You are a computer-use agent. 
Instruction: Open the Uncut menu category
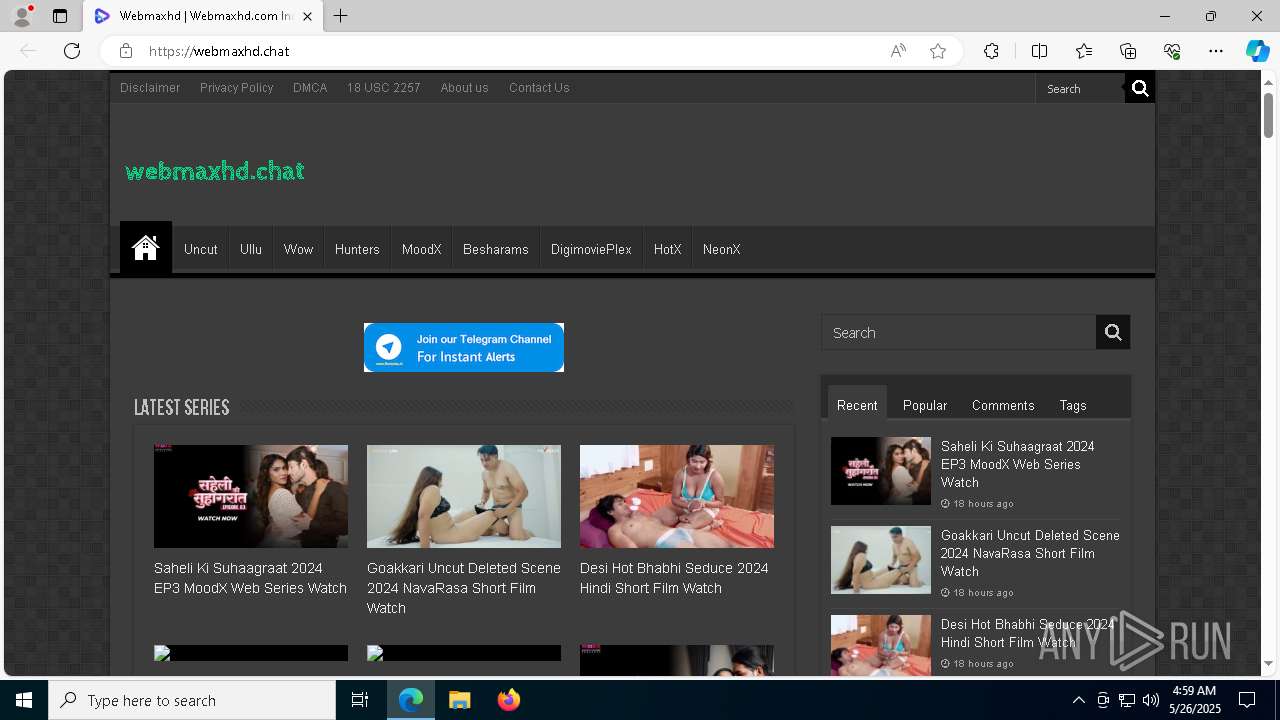coord(201,249)
